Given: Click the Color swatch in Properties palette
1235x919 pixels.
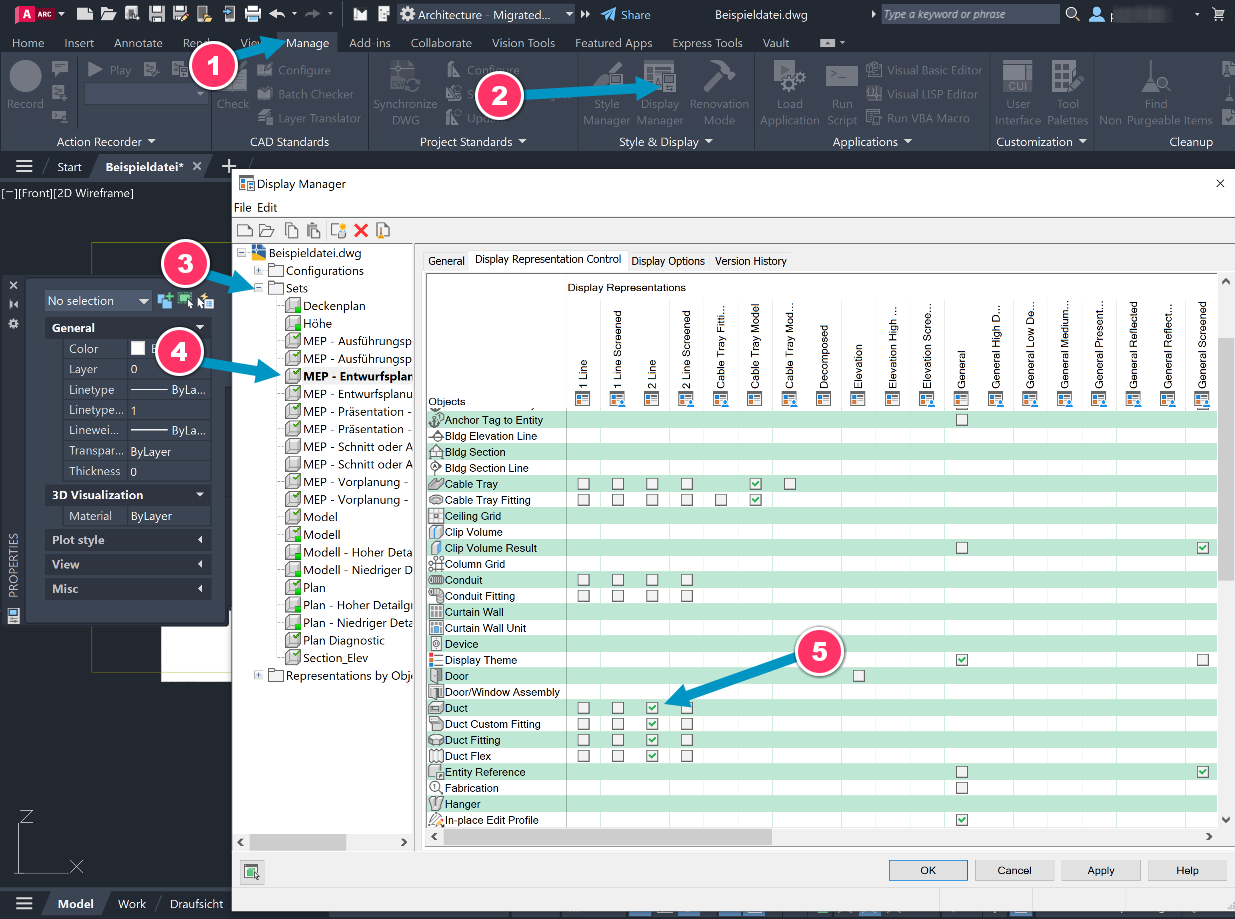Looking at the screenshot, I should [137, 348].
